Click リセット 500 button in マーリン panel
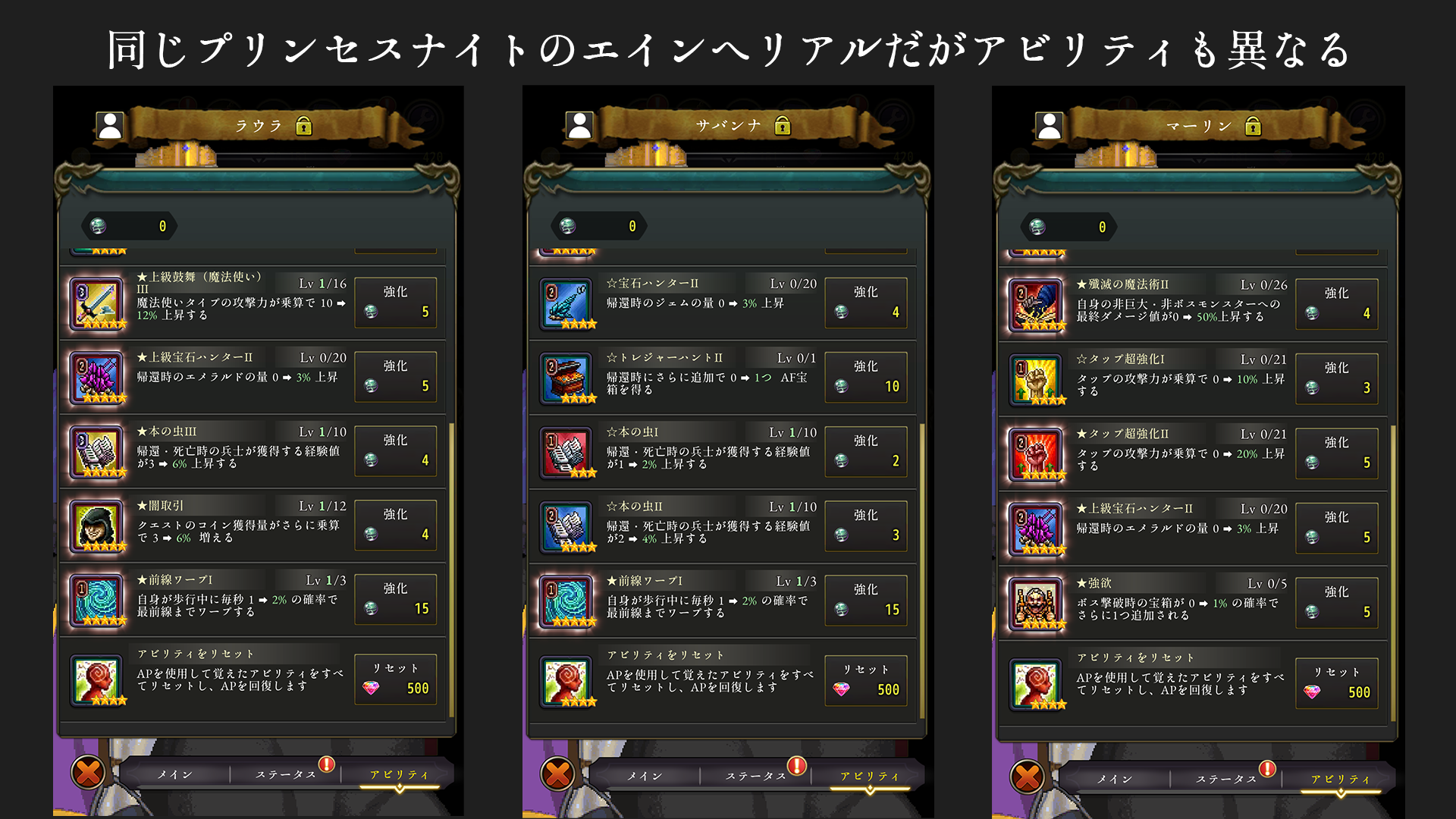Viewport: 1456px width, 819px height. [x=1337, y=683]
